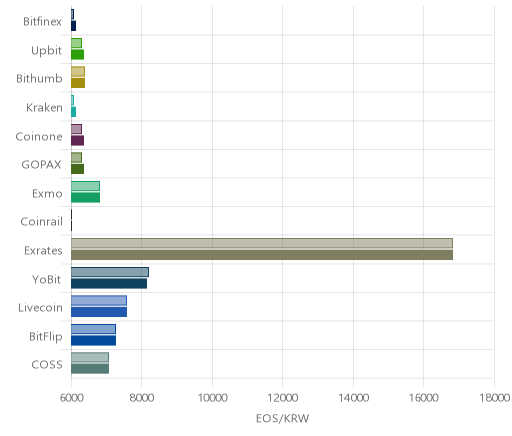512x436 pixels.
Task: Click the Livecoin dark blue bar
Action: [99, 312]
